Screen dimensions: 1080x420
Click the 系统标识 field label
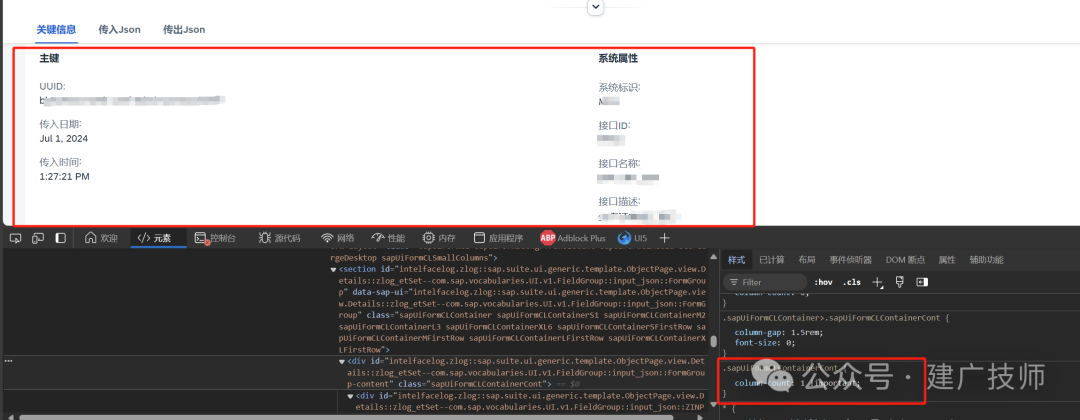[x=619, y=88]
